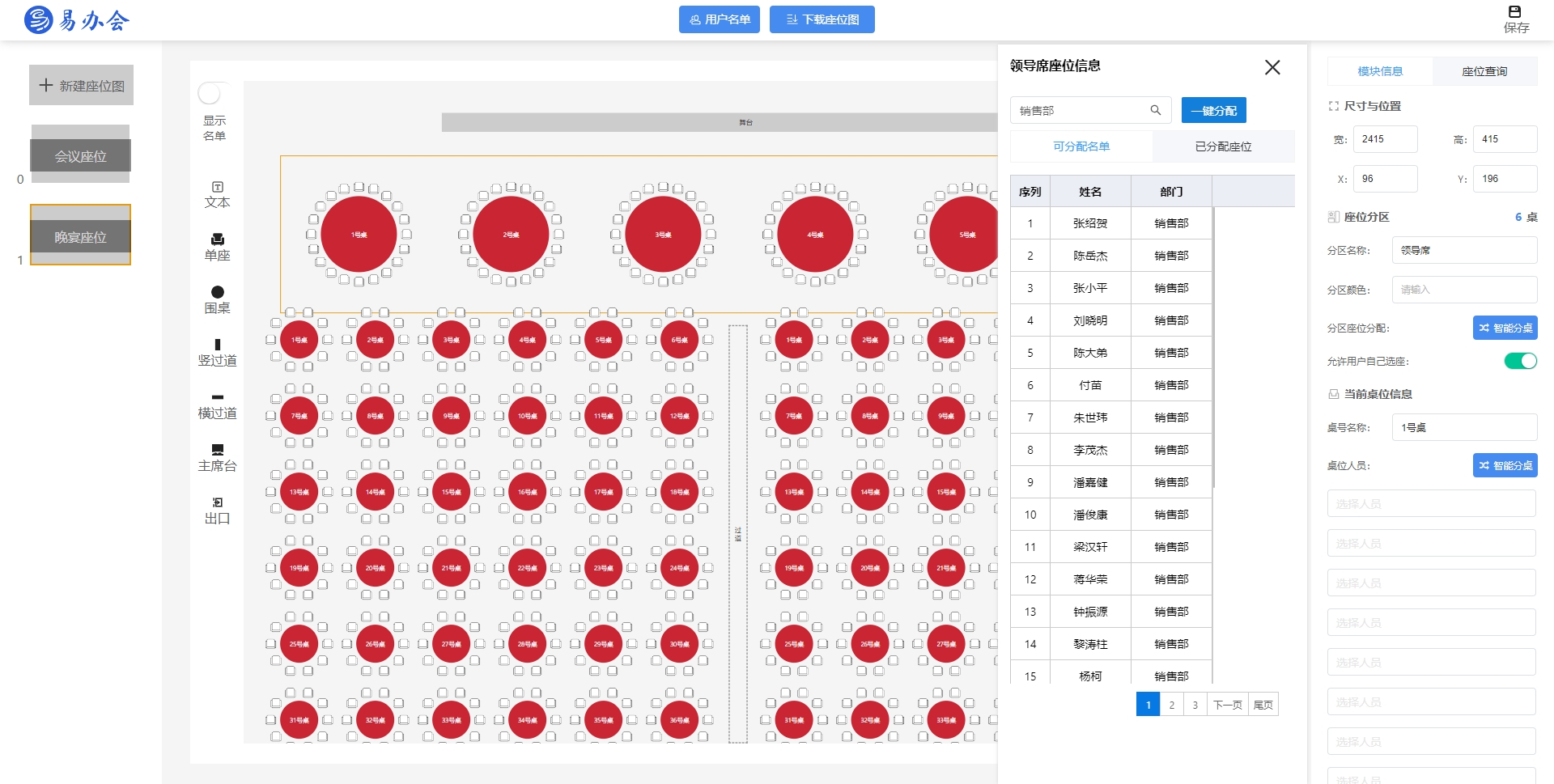Open the second 选择人员 dropdown
Screen dimensions: 1554x784
click(x=1431, y=543)
